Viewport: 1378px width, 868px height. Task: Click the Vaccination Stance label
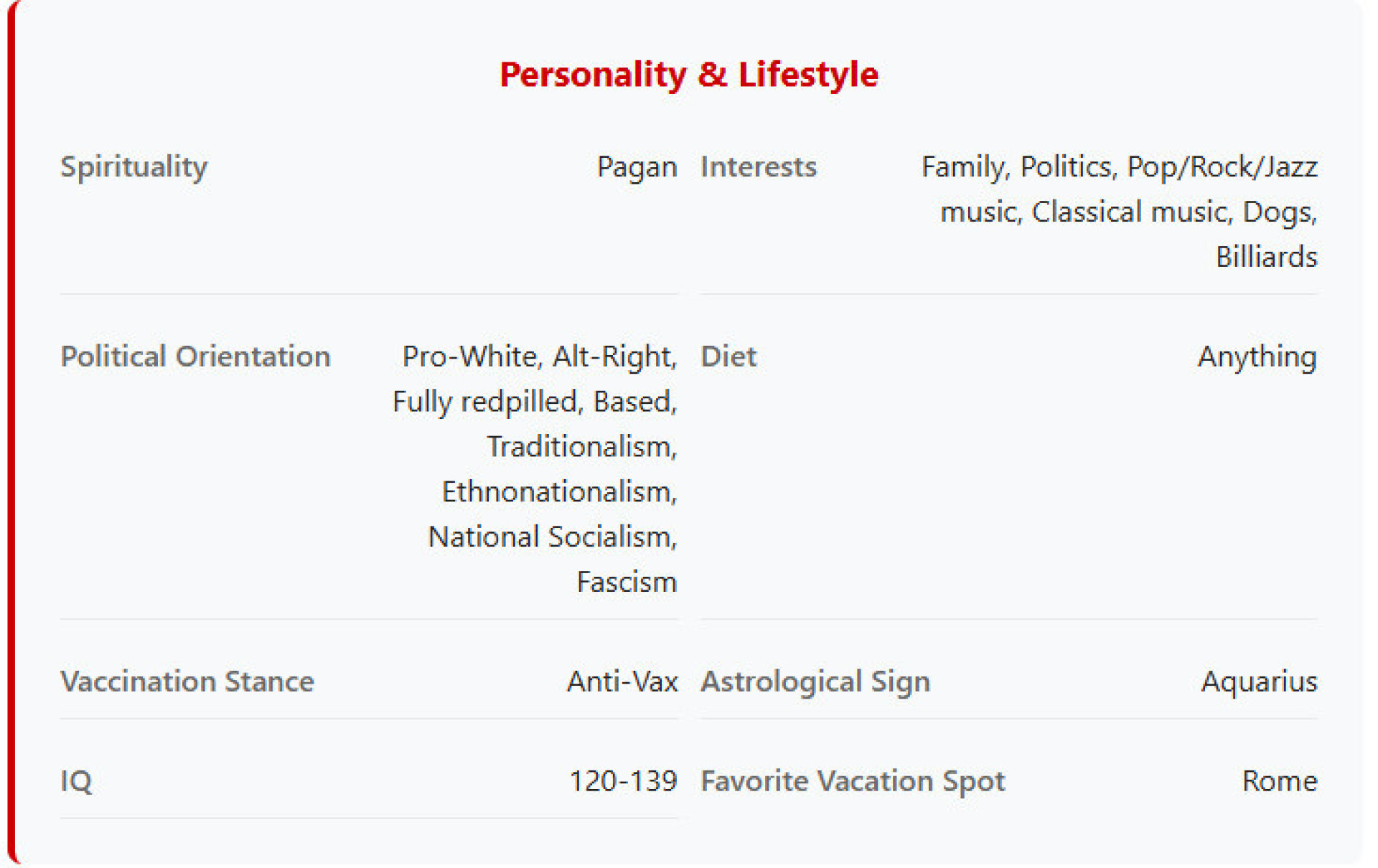coord(187,681)
